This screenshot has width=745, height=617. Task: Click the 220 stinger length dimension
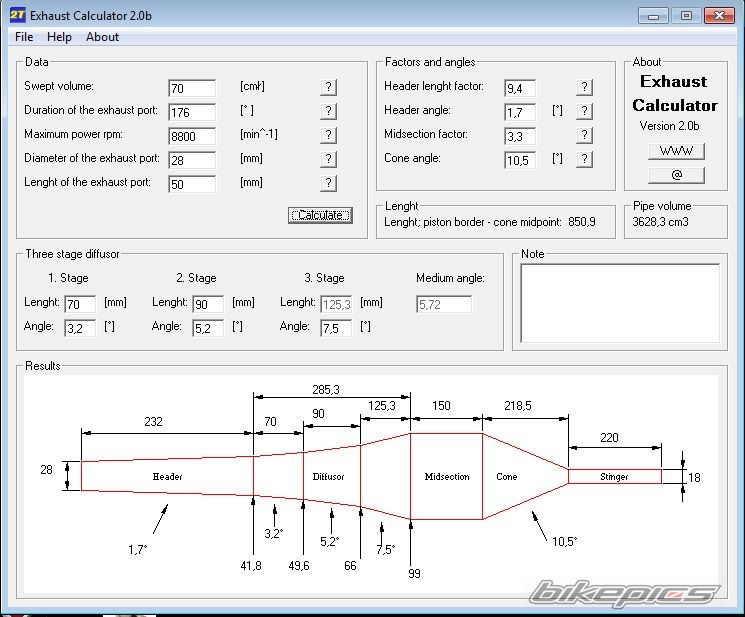click(609, 438)
